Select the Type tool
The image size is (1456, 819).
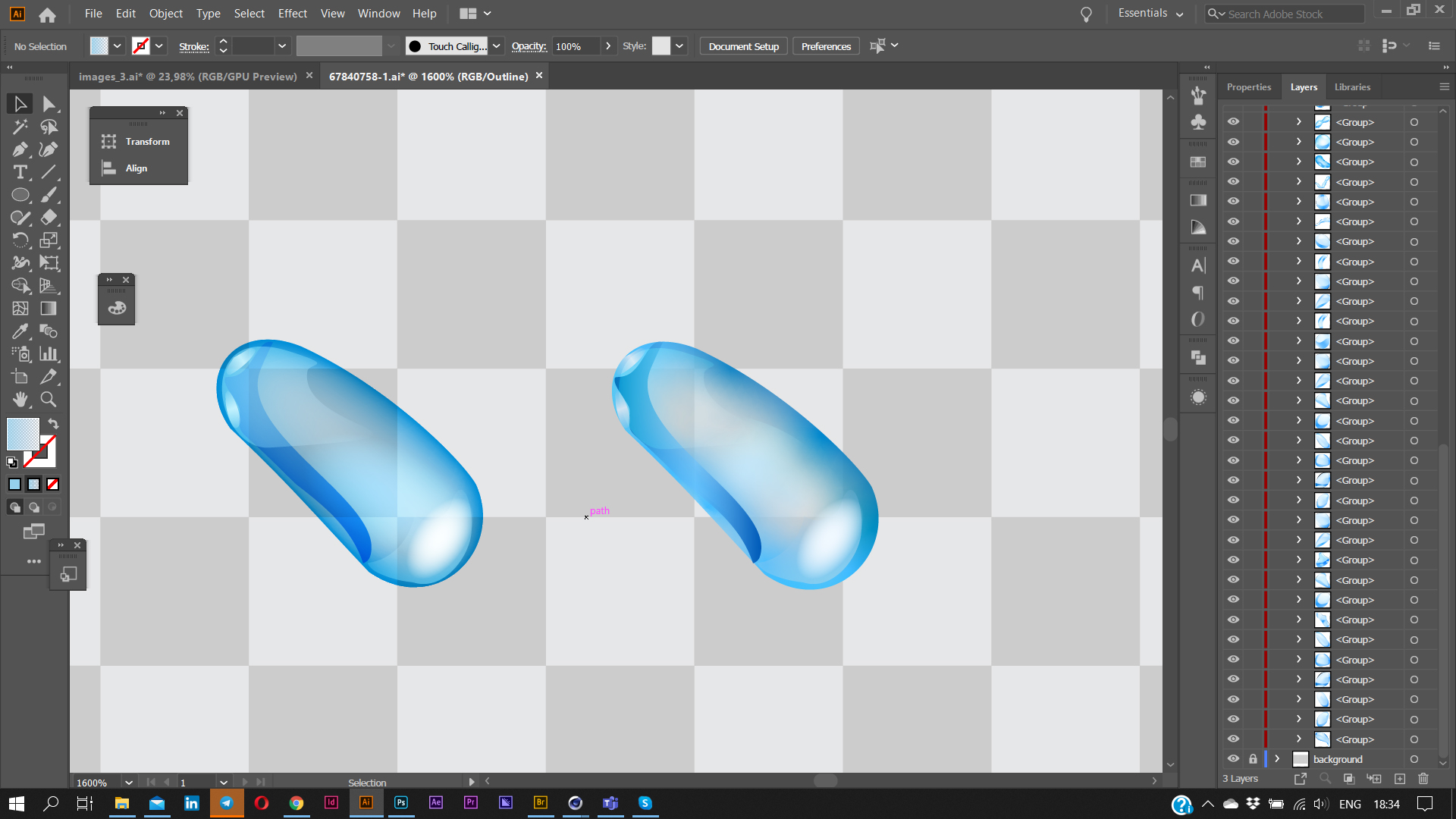click(x=19, y=172)
